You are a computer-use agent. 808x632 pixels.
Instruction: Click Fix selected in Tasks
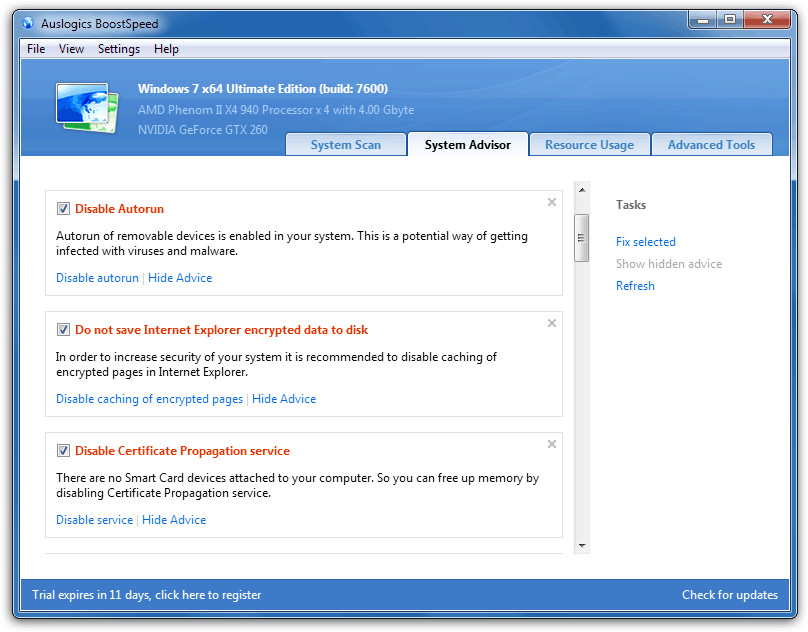point(646,242)
